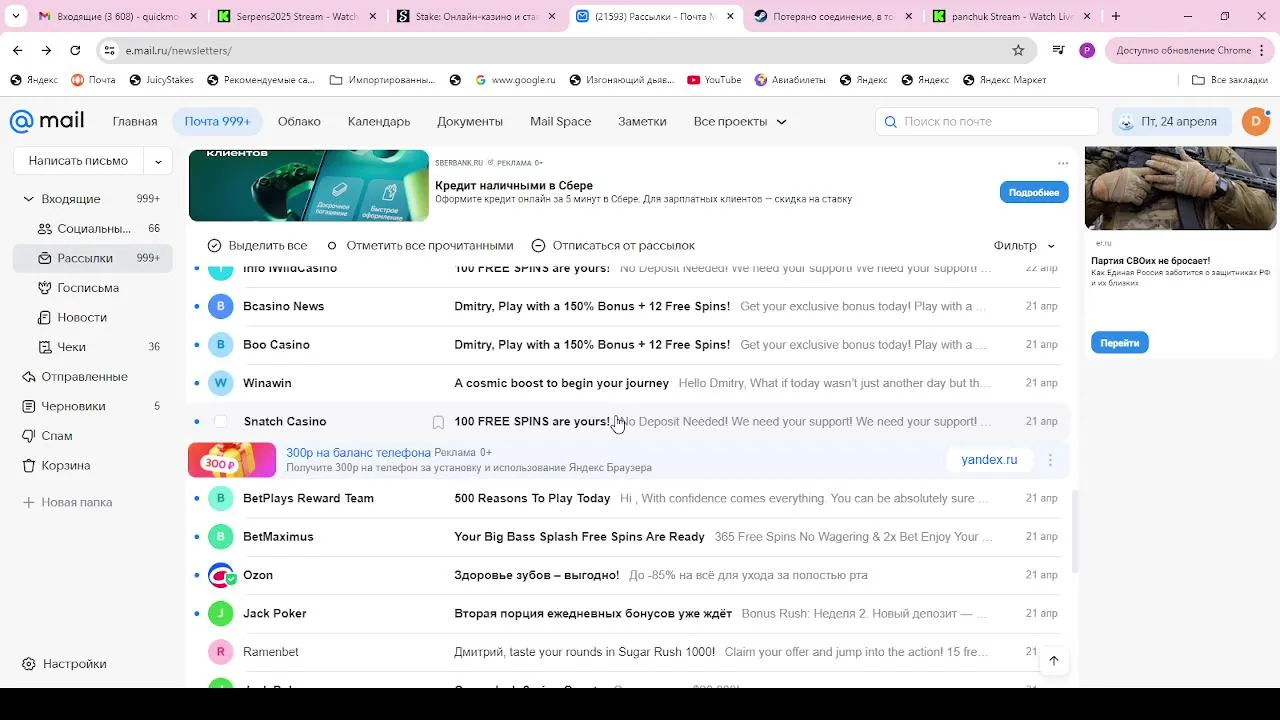Image resolution: width=1280 pixels, height=720 pixels.
Task: Click the search magnifier icon
Action: (891, 122)
